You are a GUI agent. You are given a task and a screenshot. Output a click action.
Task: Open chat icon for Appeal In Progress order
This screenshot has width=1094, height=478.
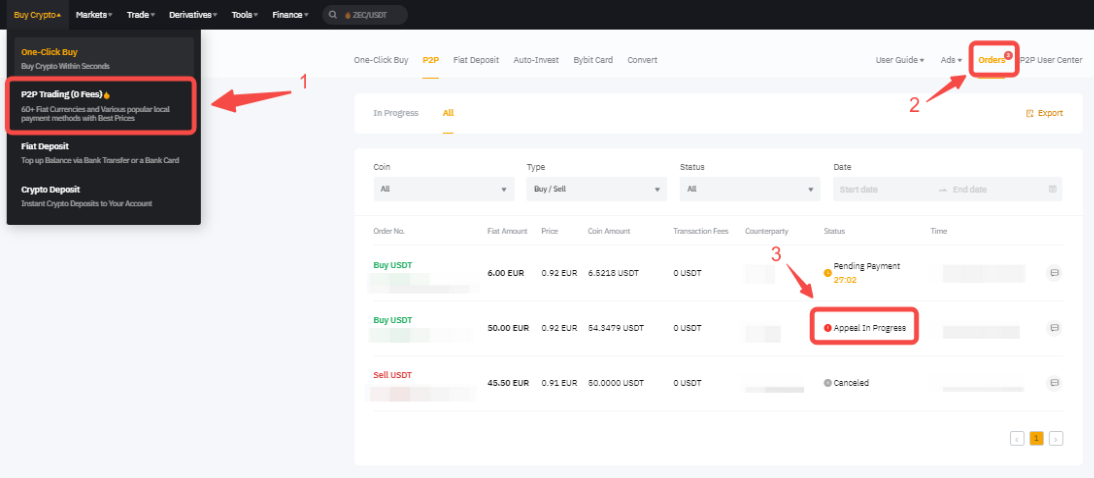[1053, 328]
